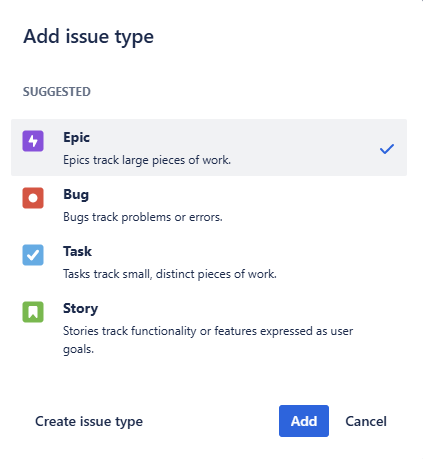
Task: Deselect Epic via its blue checkmark
Action: point(387,149)
